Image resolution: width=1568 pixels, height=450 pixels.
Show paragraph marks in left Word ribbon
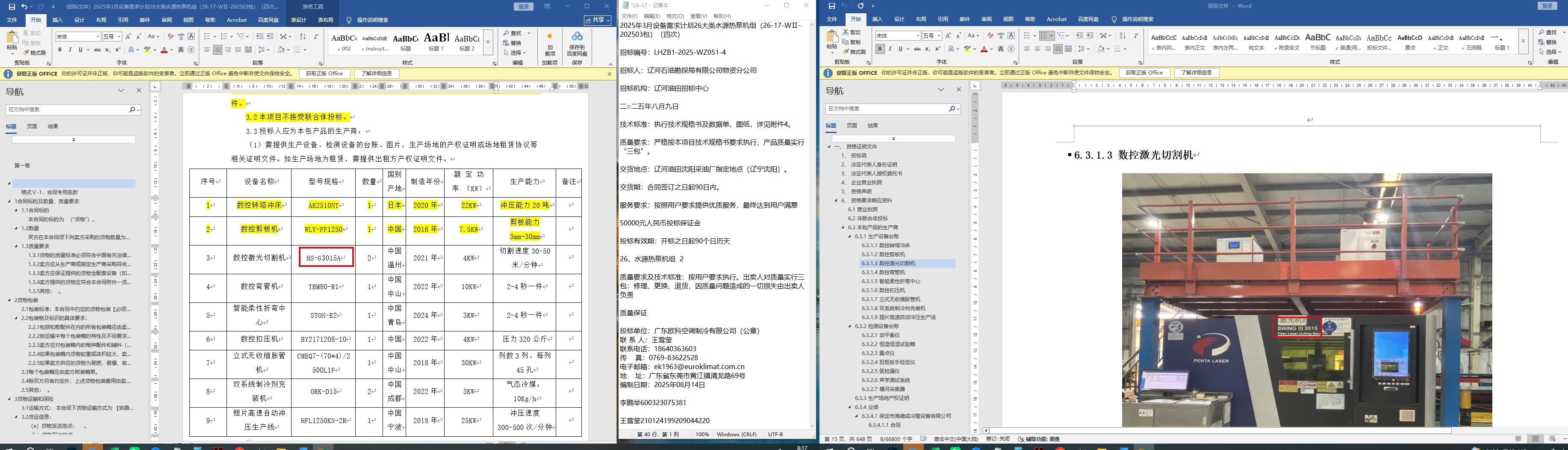click(316, 36)
